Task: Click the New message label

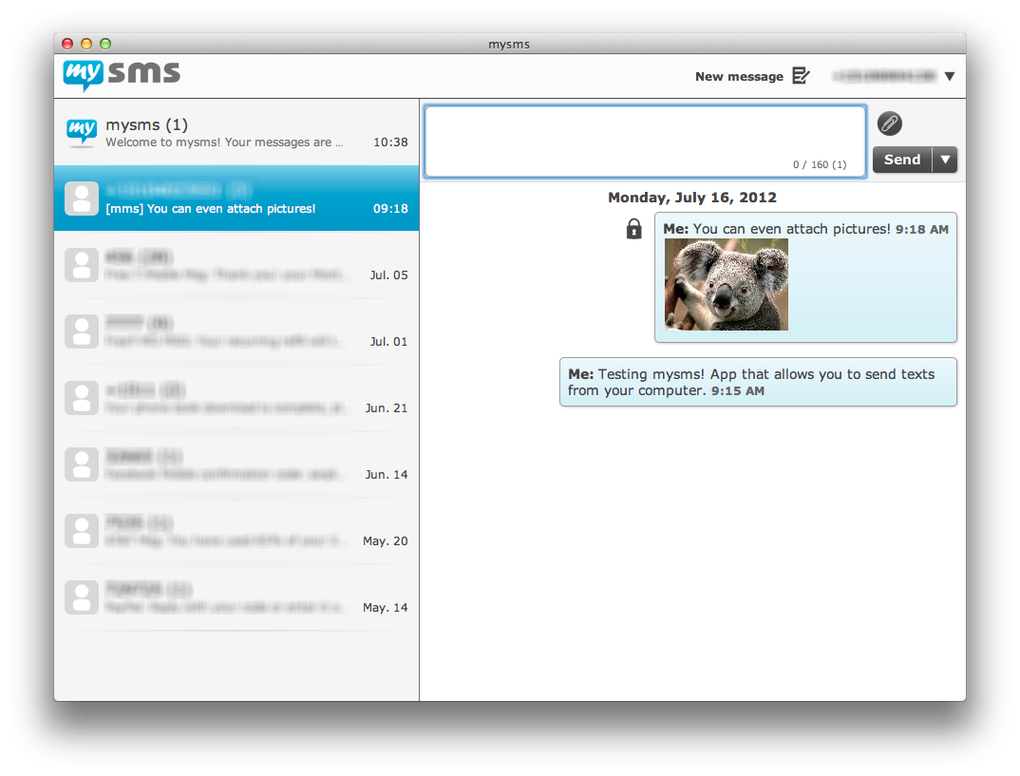Action: pyautogui.click(x=739, y=77)
